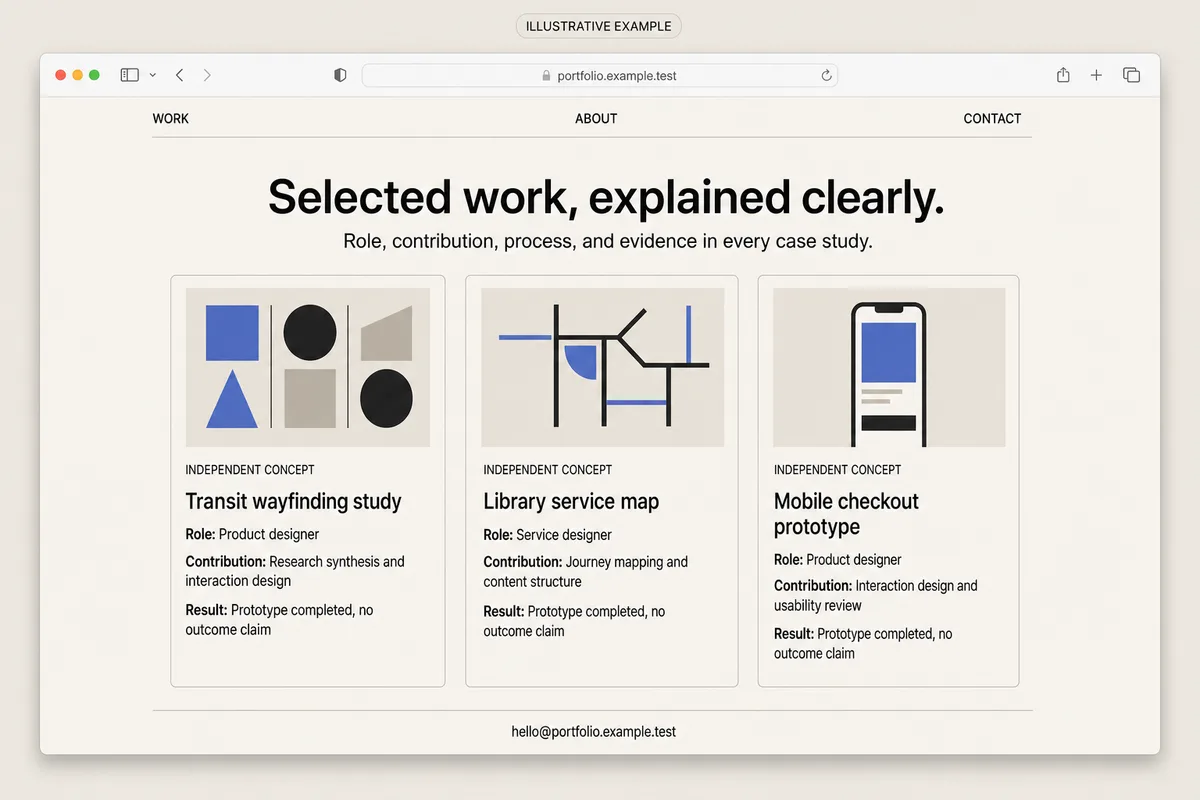Click INDEPENDENT CONCEPT label above Transit wayfinding

click(250, 470)
